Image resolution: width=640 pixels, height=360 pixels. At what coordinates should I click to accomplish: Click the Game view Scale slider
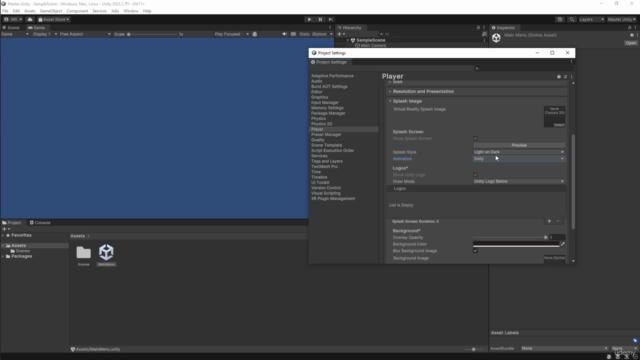153,34
